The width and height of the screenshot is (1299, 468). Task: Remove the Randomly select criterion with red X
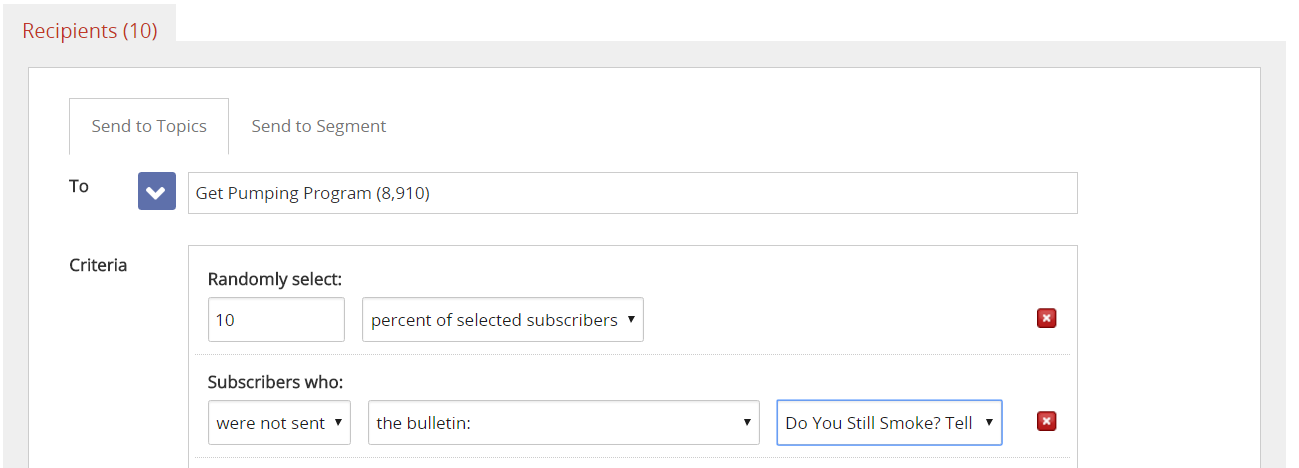[x=1046, y=319]
